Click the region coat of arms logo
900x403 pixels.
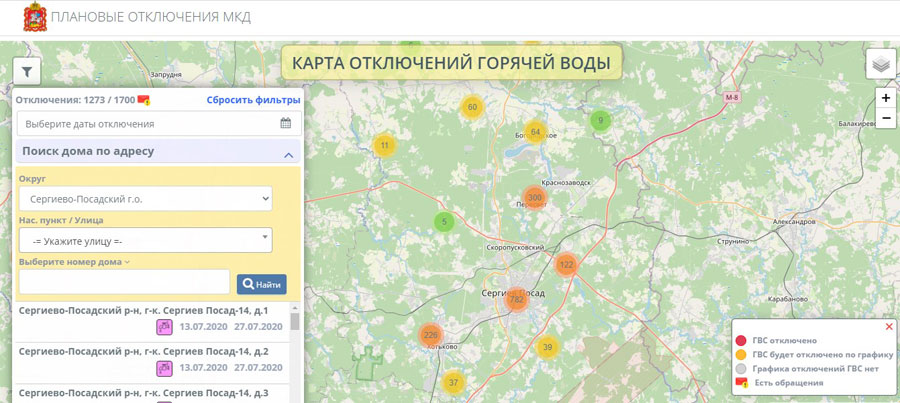34,17
